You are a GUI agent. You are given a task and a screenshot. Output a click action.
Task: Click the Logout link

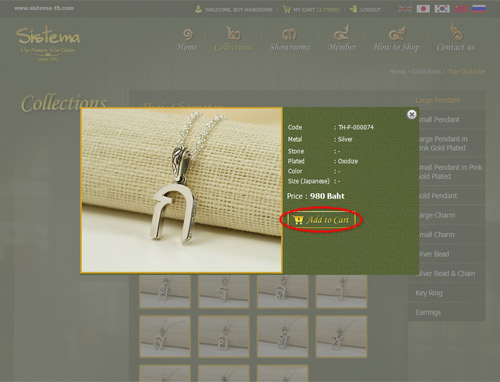(365, 10)
